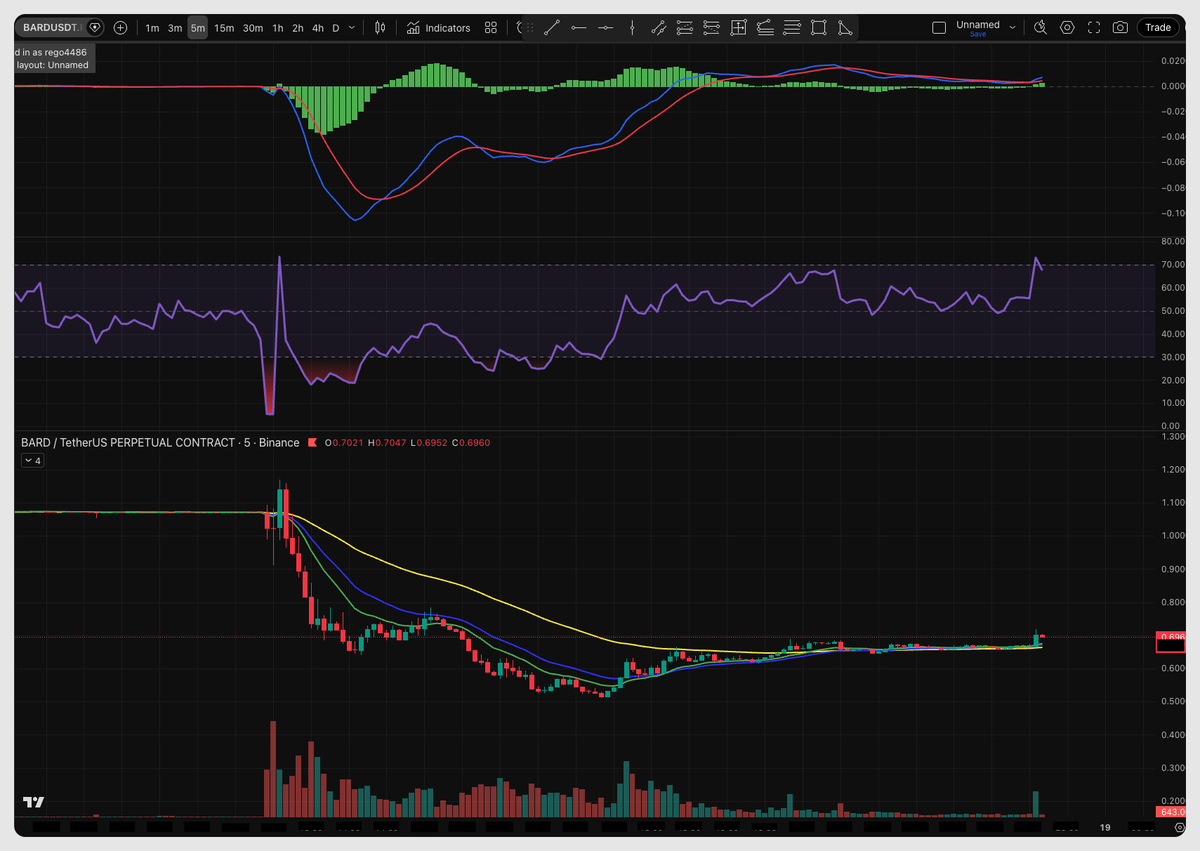Select the 4h timeframe
Screen dimensions: 1200x851
point(318,28)
